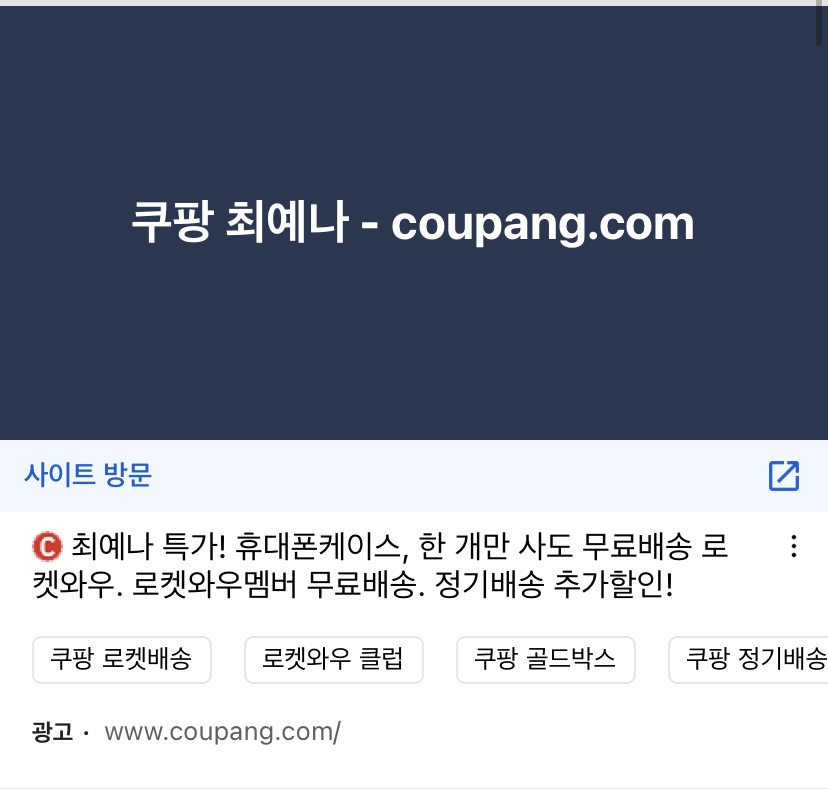The image size is (828, 789).
Task: Click the 광고 ad label
Action: (x=52, y=732)
